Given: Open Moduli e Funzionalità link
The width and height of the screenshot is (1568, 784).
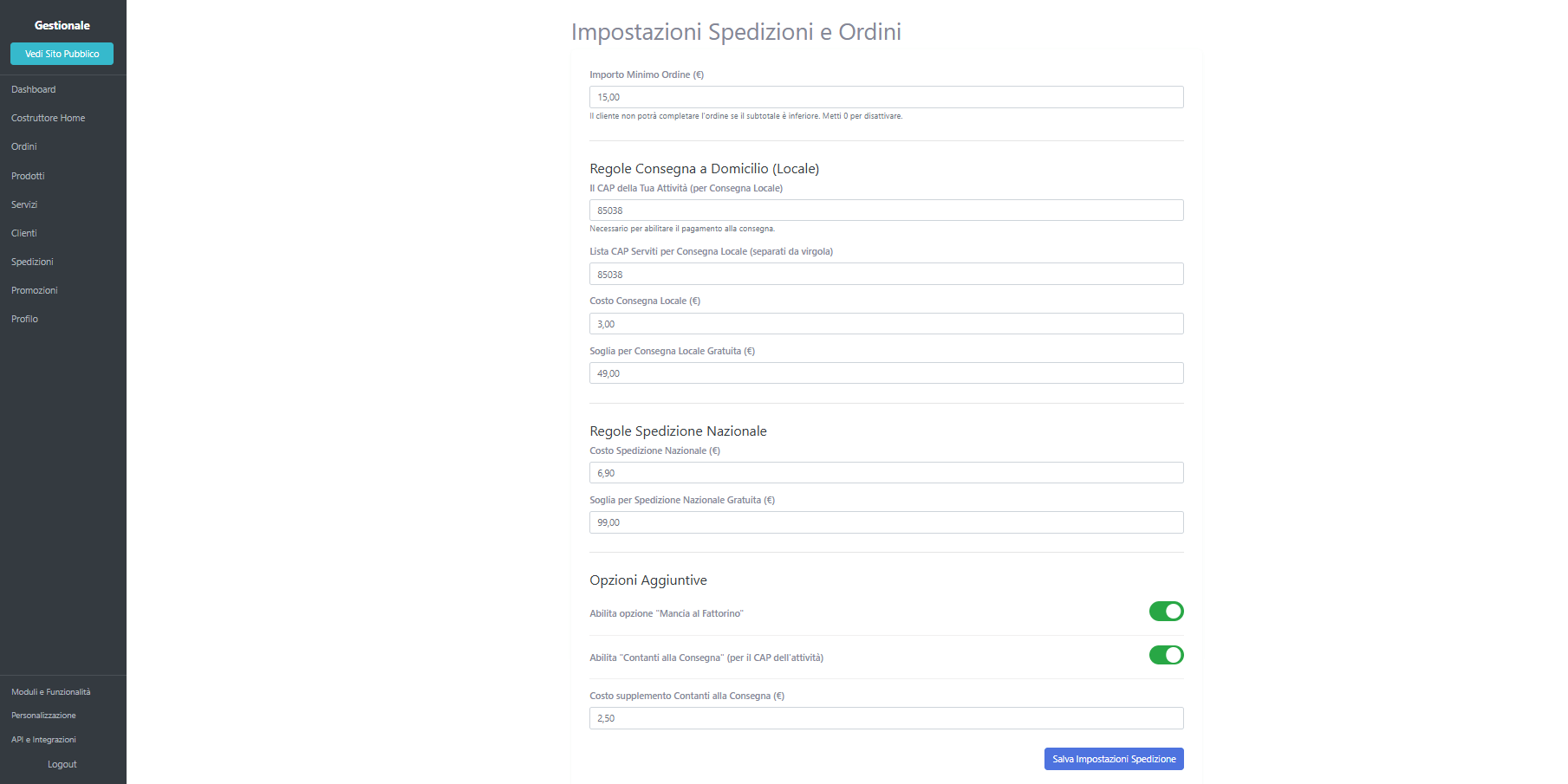Looking at the screenshot, I should (x=51, y=692).
